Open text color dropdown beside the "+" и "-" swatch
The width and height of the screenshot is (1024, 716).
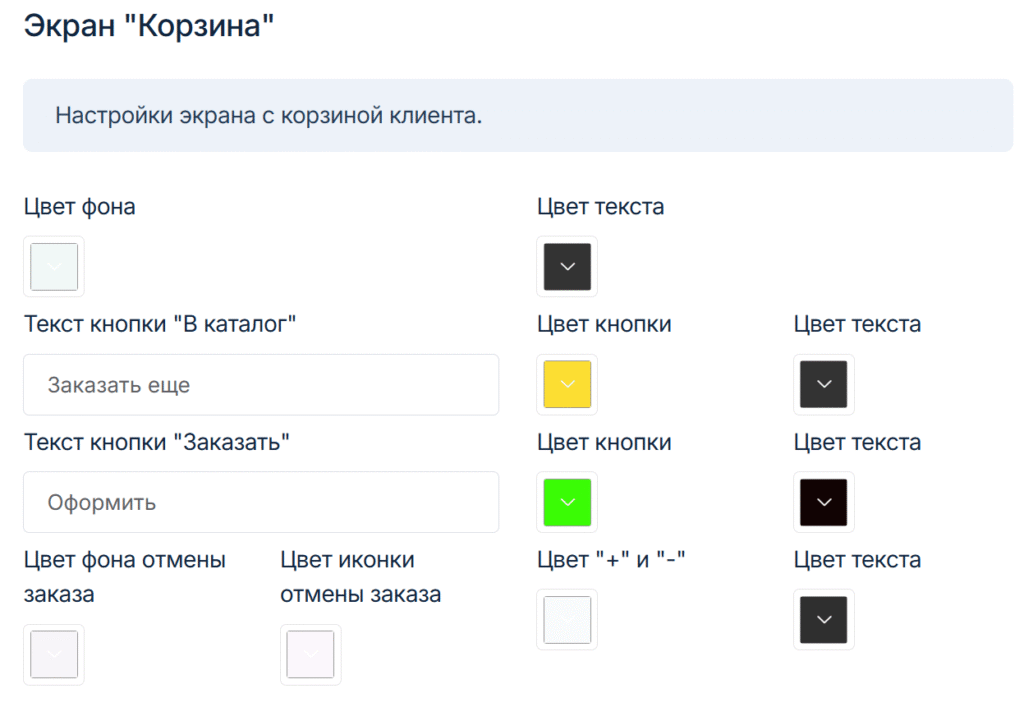click(x=824, y=620)
